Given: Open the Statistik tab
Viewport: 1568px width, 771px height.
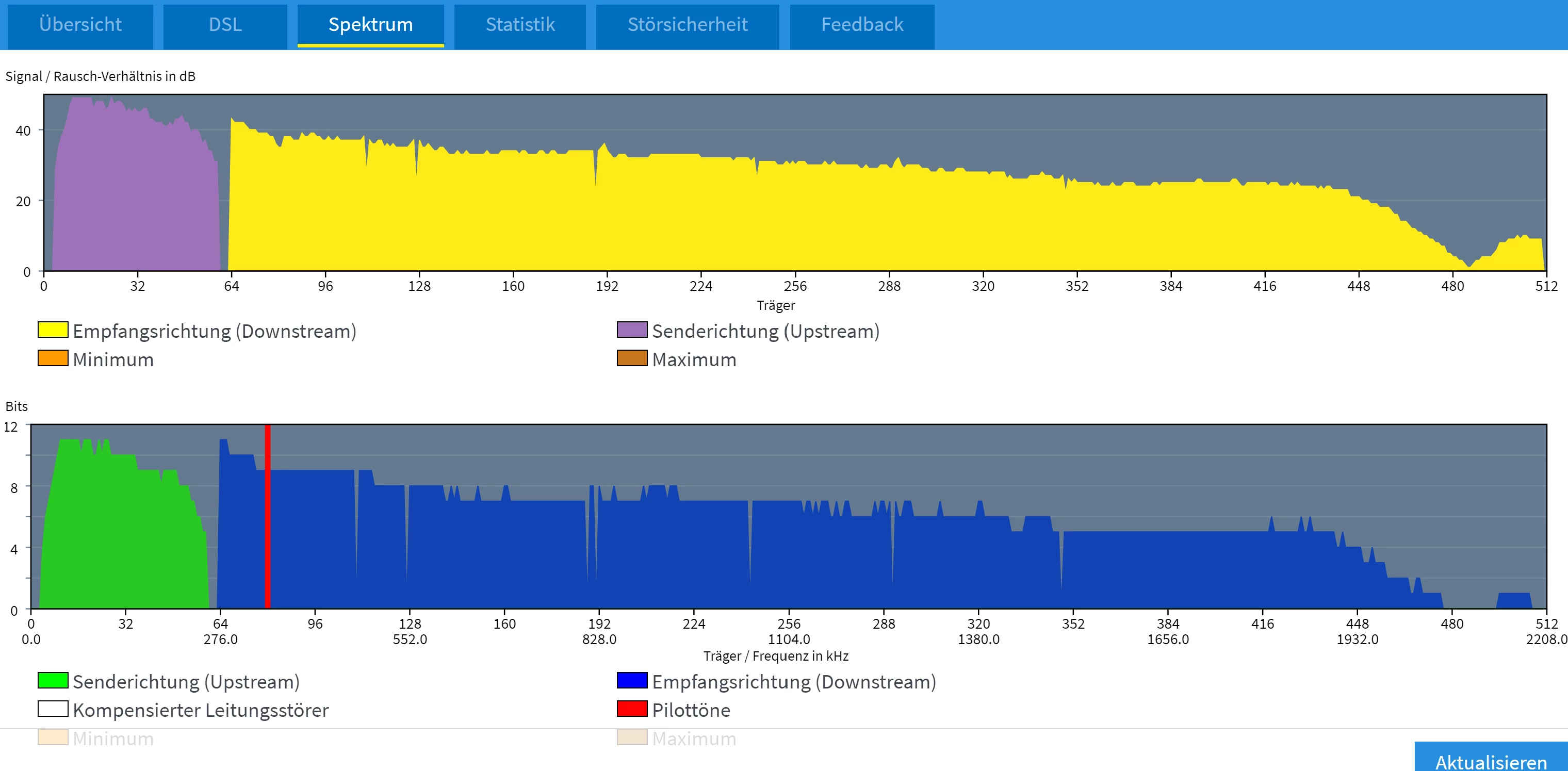Looking at the screenshot, I should click(520, 25).
